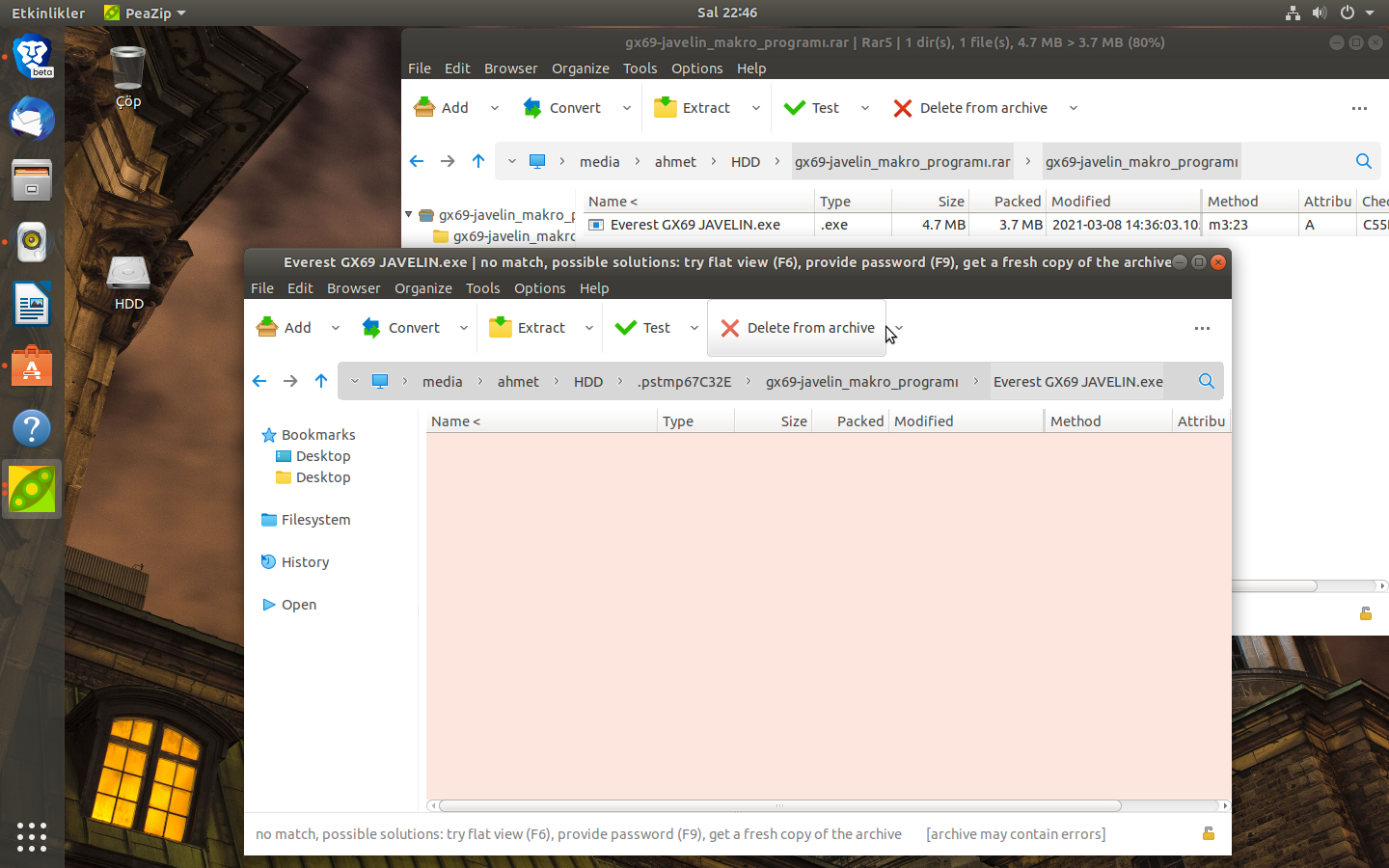Open Extract dropdown arrow in front window
The height and width of the screenshot is (868, 1389).
point(589,328)
